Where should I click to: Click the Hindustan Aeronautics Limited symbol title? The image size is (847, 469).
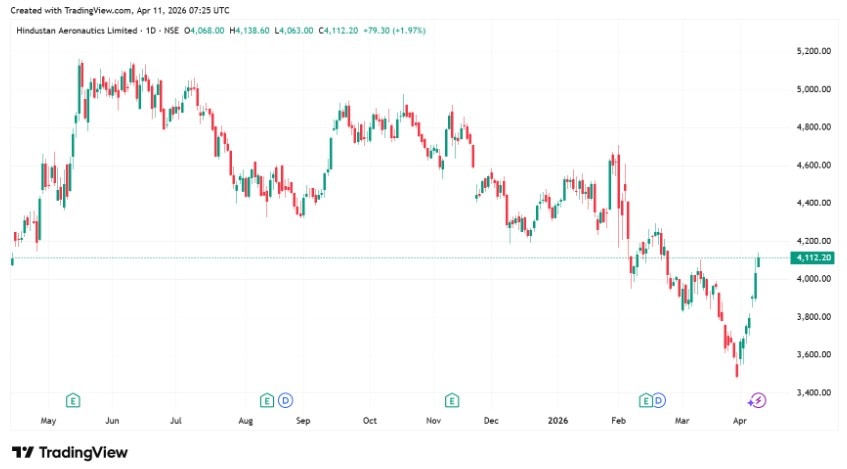[74, 31]
